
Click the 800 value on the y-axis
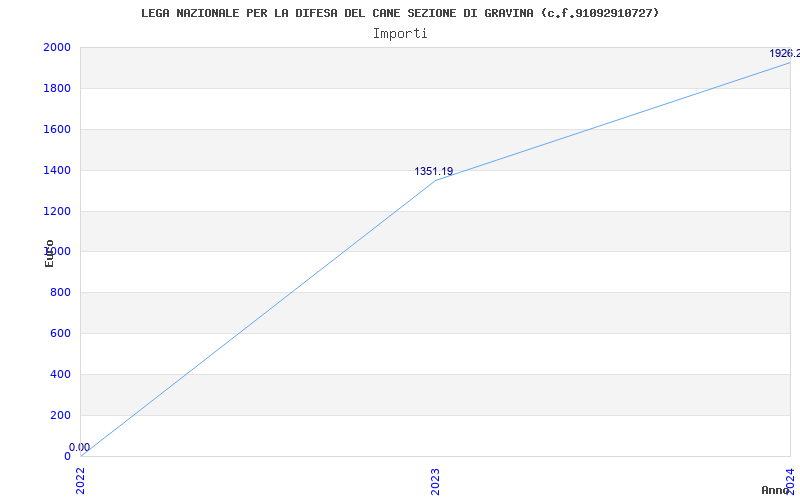(60, 293)
